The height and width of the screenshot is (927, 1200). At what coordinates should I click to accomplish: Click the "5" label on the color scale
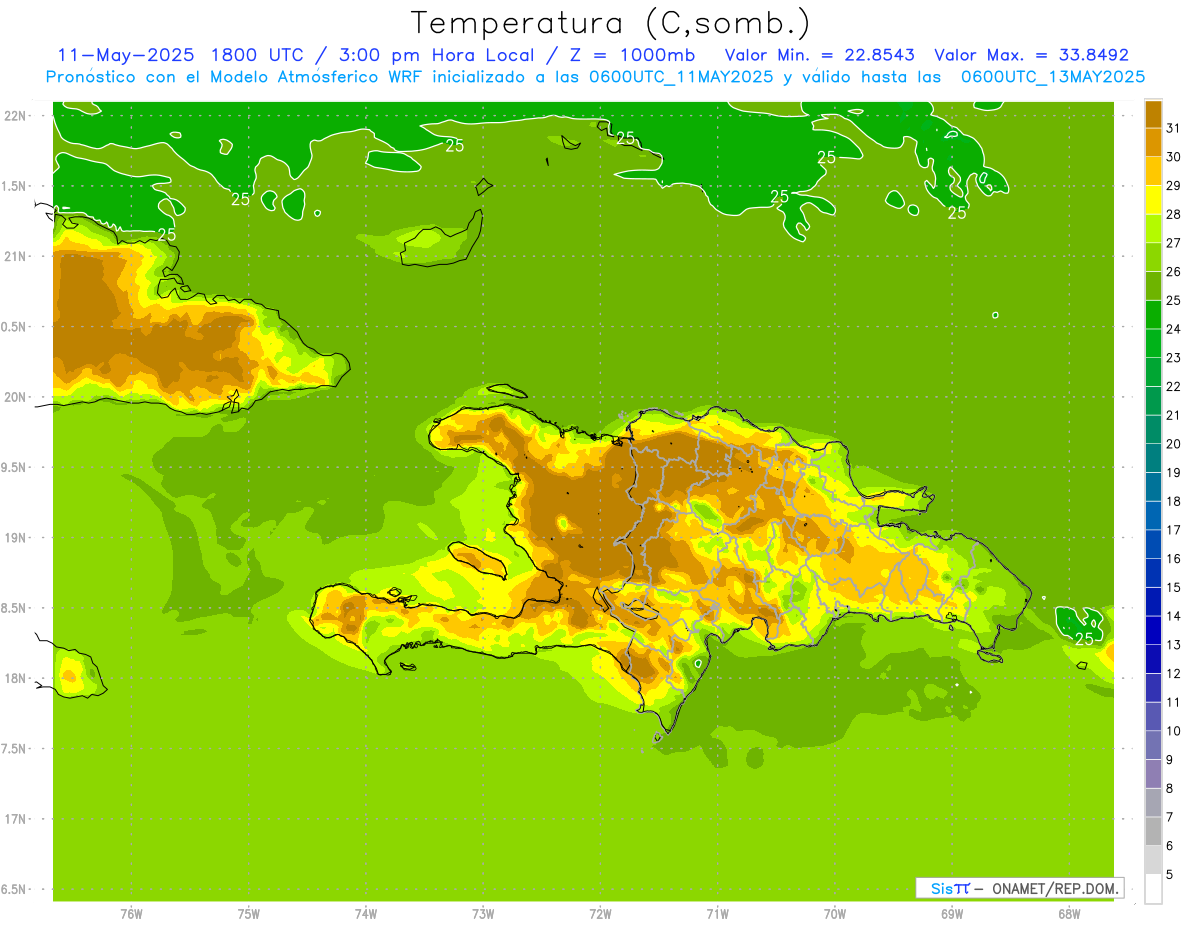click(1170, 875)
